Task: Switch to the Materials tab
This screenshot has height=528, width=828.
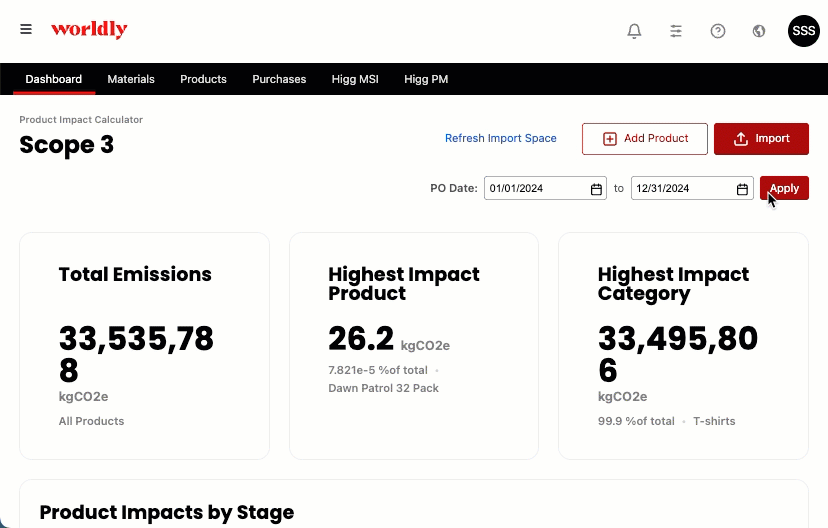Action: (x=131, y=79)
